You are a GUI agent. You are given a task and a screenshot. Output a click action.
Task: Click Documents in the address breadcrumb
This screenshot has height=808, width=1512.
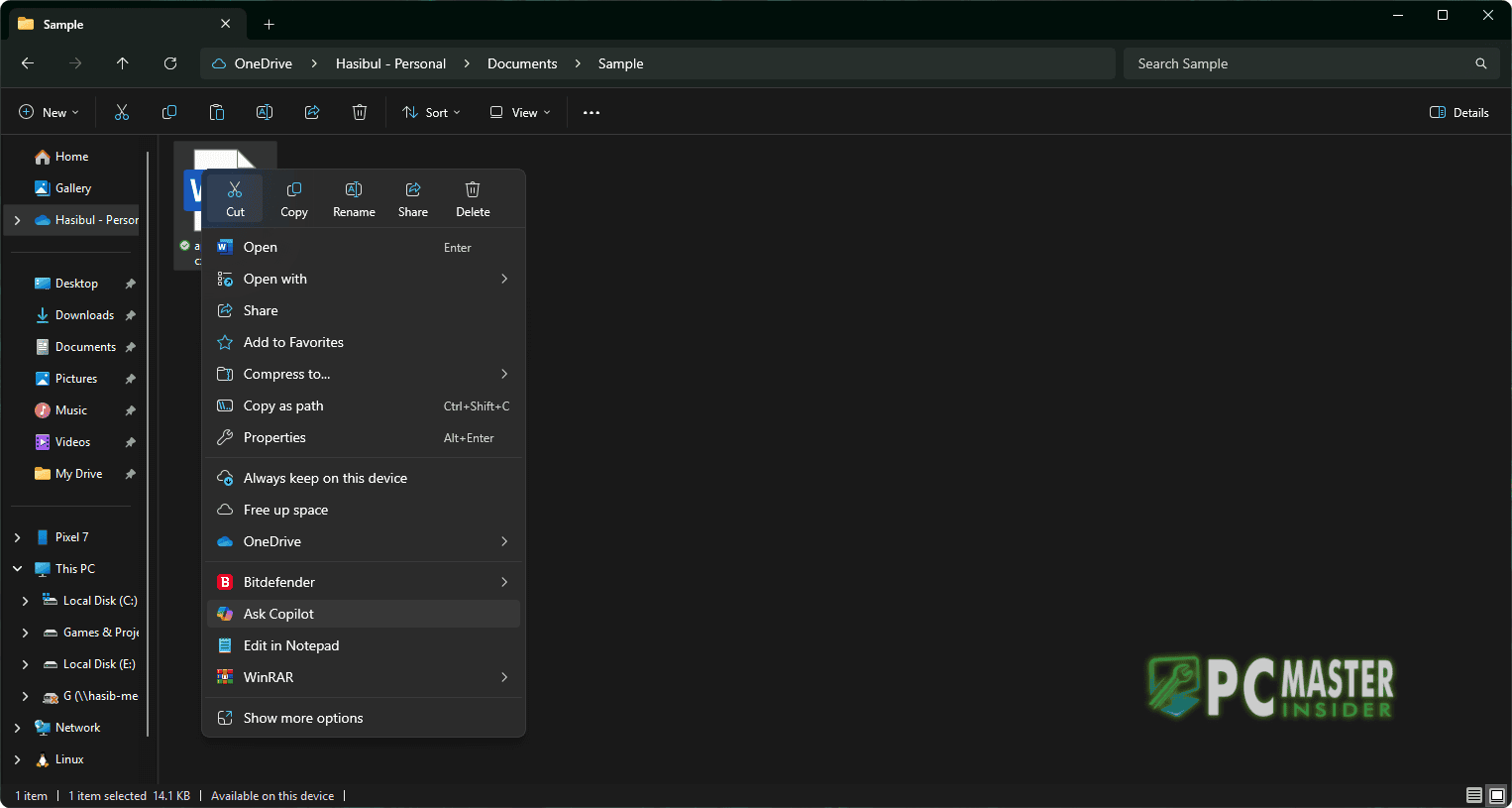522,63
